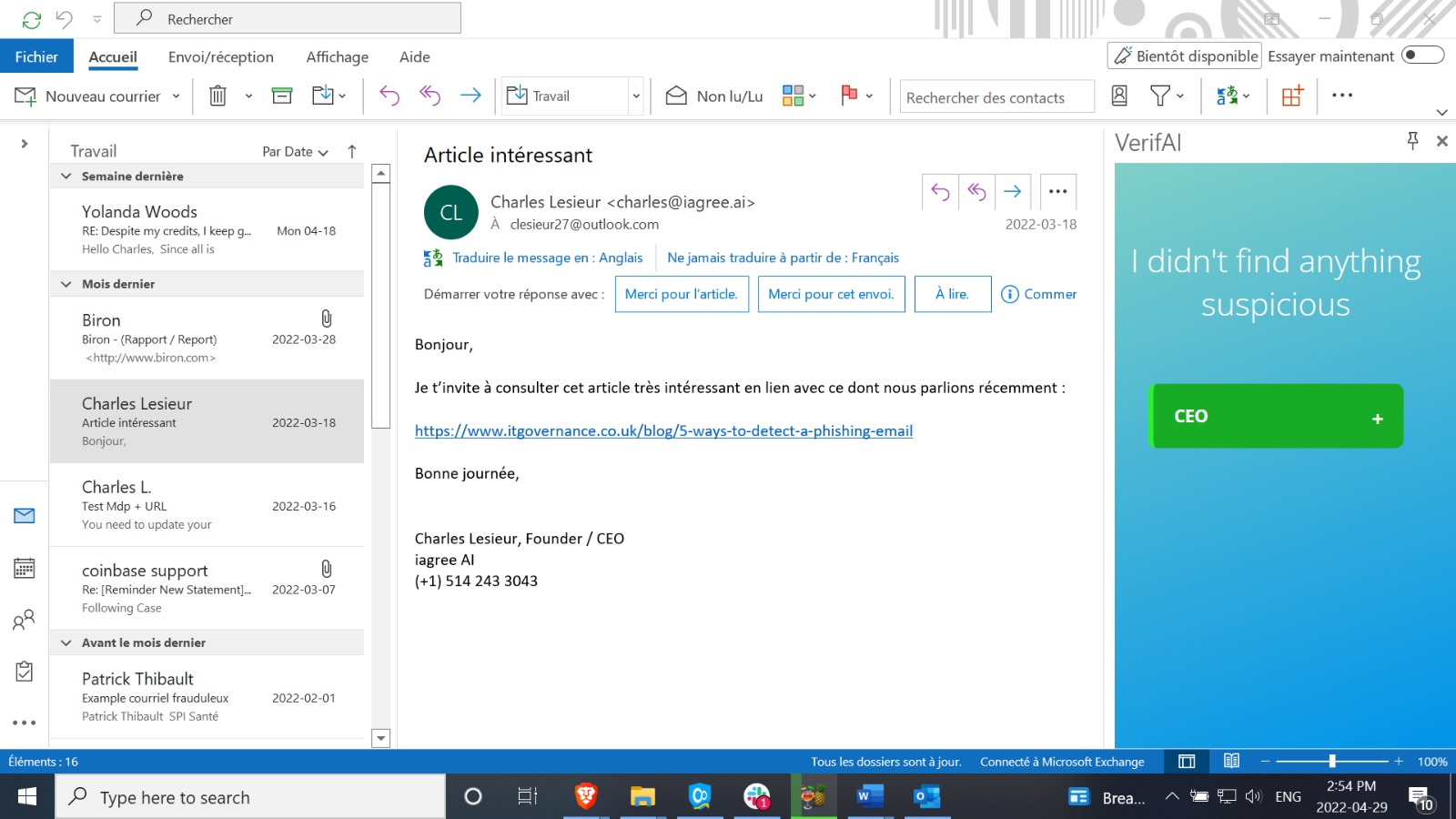Forward using the message header arrow
Screen dimensions: 1456x819
click(1013, 192)
